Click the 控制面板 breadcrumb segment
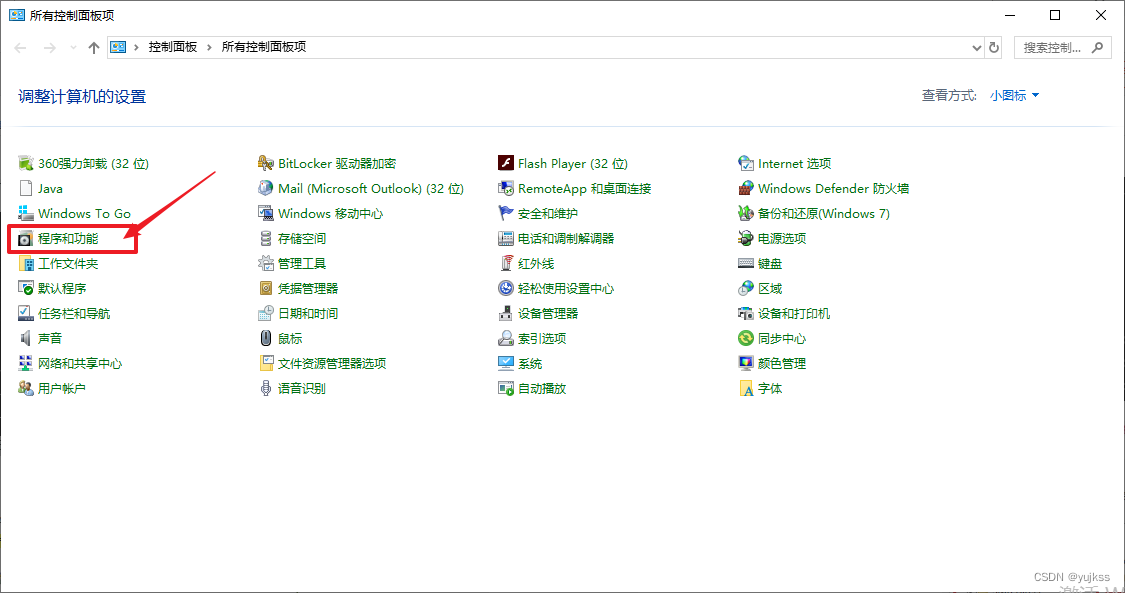Screen dimensions: 1125x593 tap(173, 47)
